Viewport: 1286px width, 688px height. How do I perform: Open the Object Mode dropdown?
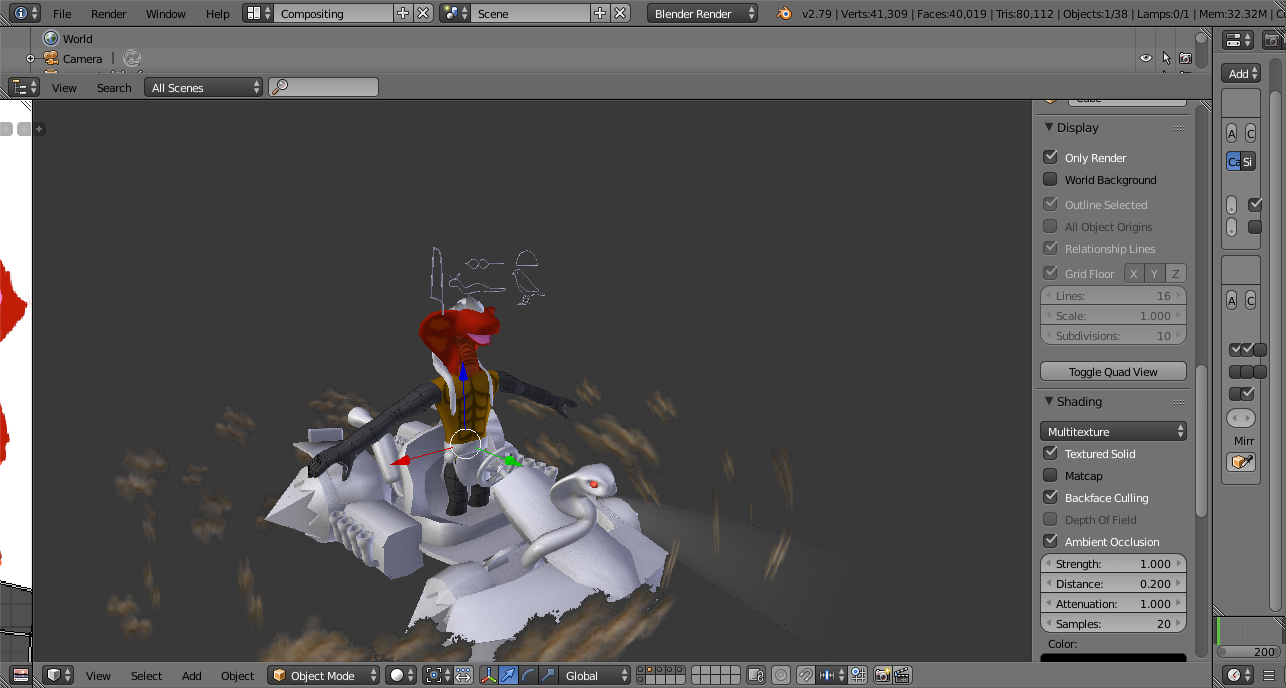(325, 675)
